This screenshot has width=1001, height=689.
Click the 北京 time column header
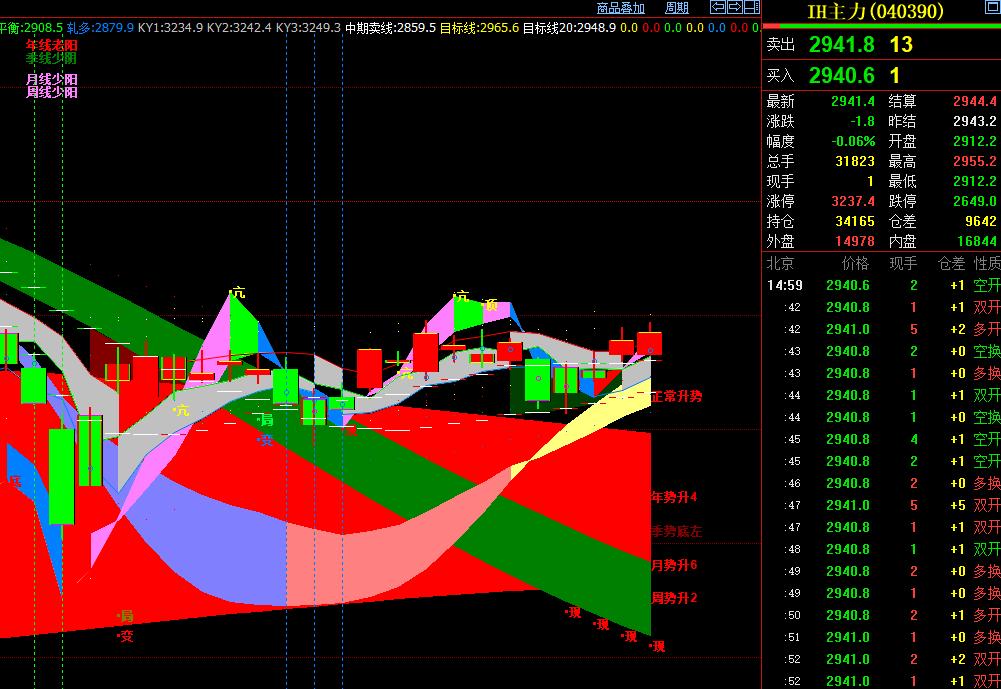pyautogui.click(x=780, y=264)
